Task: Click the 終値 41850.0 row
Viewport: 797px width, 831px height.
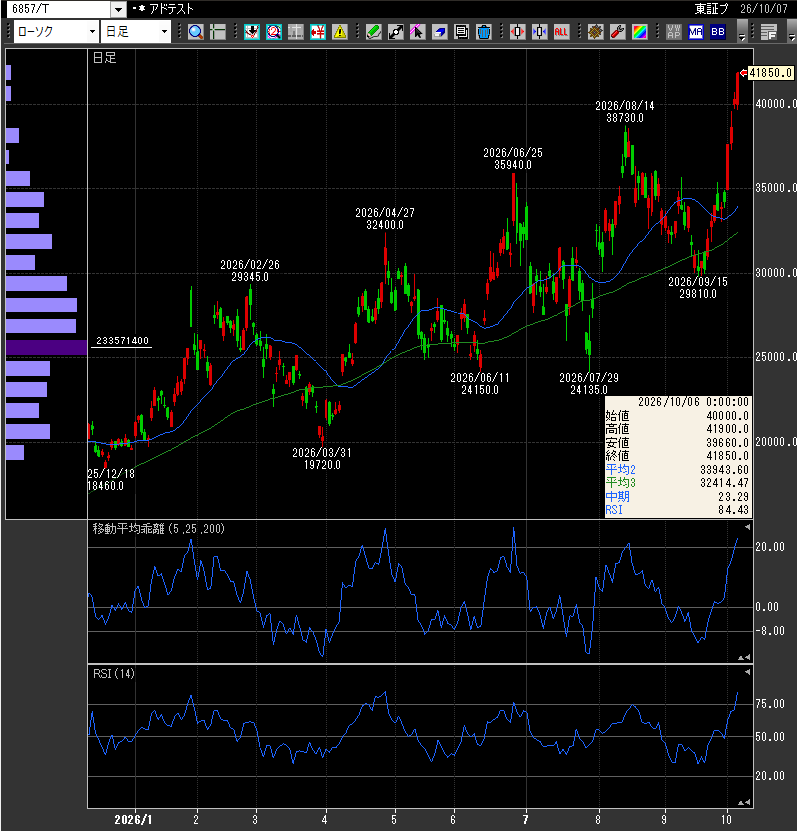Action: click(x=677, y=456)
